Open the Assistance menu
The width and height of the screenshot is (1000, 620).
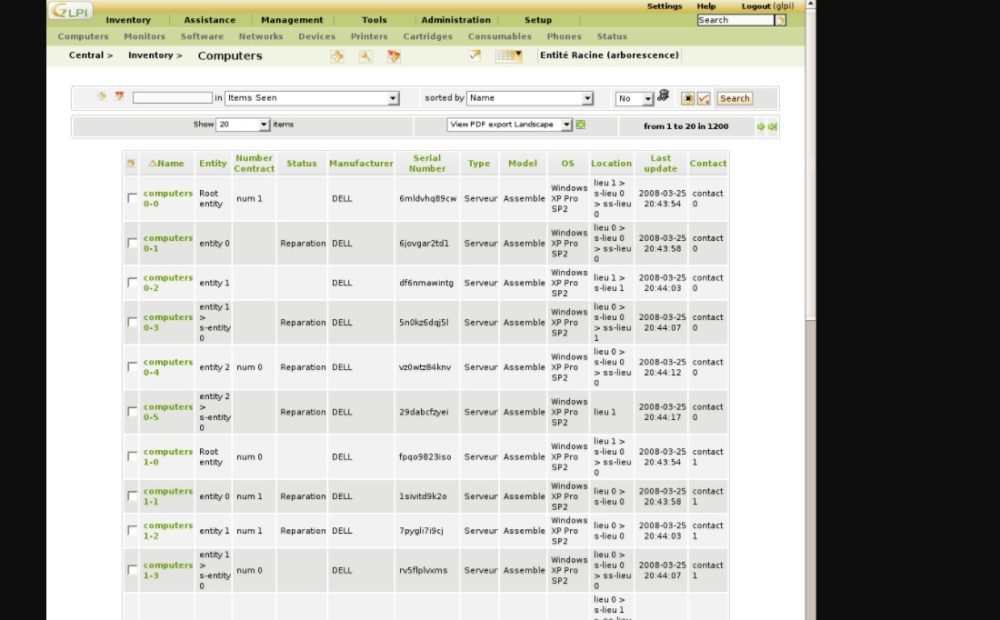point(209,20)
